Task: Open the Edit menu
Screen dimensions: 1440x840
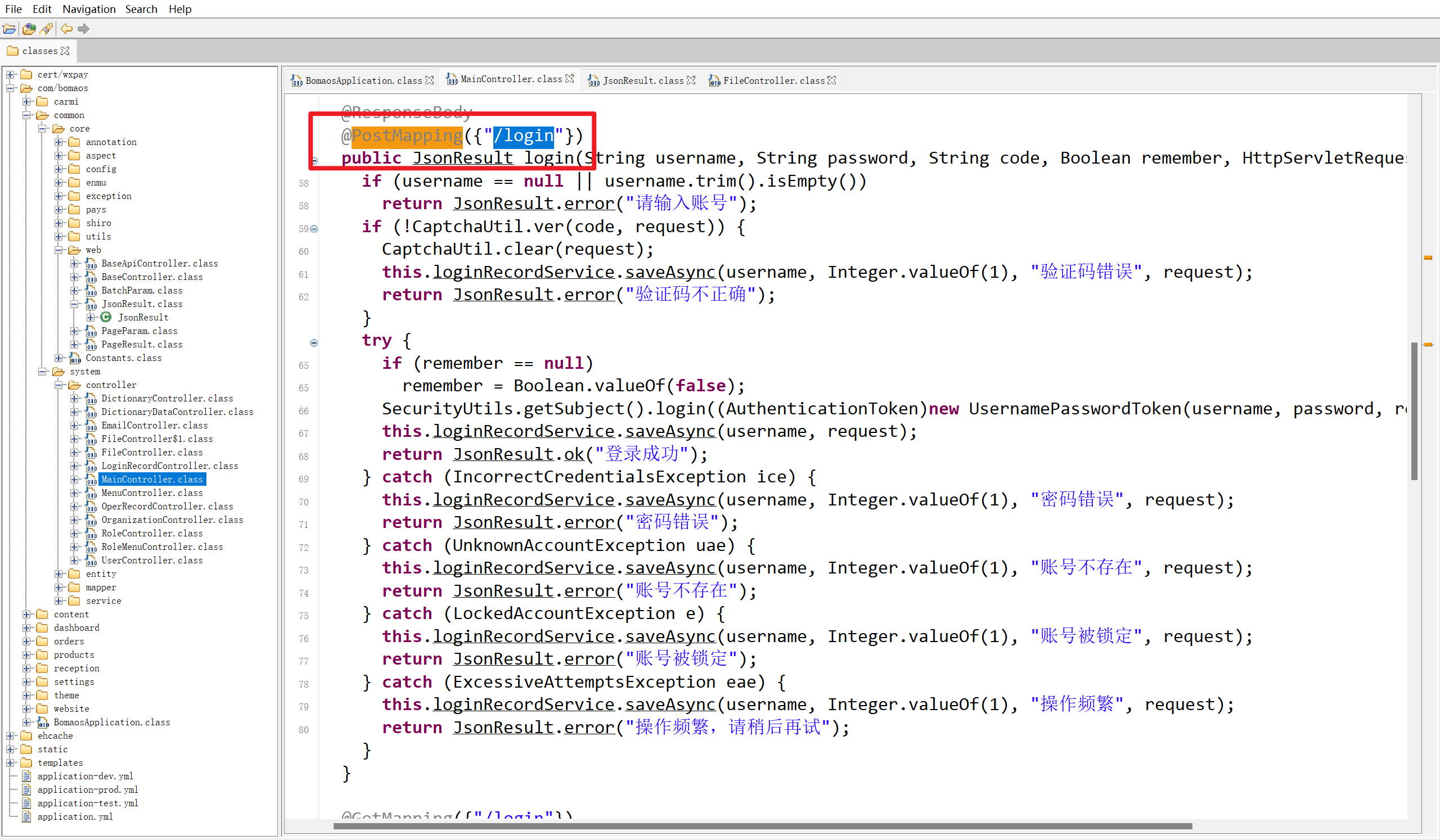Action: click(x=42, y=9)
